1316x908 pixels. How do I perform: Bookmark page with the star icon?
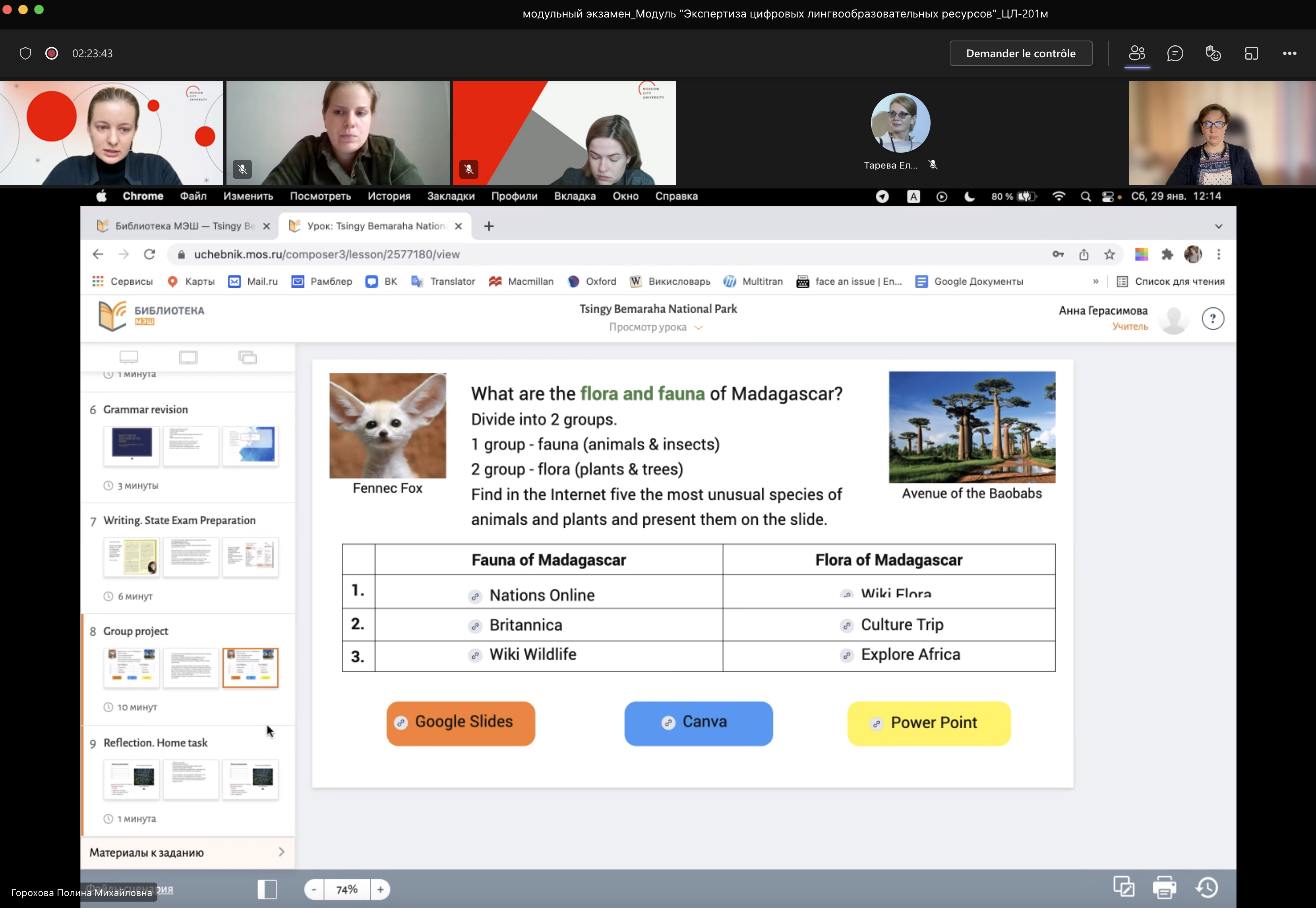tap(1109, 254)
